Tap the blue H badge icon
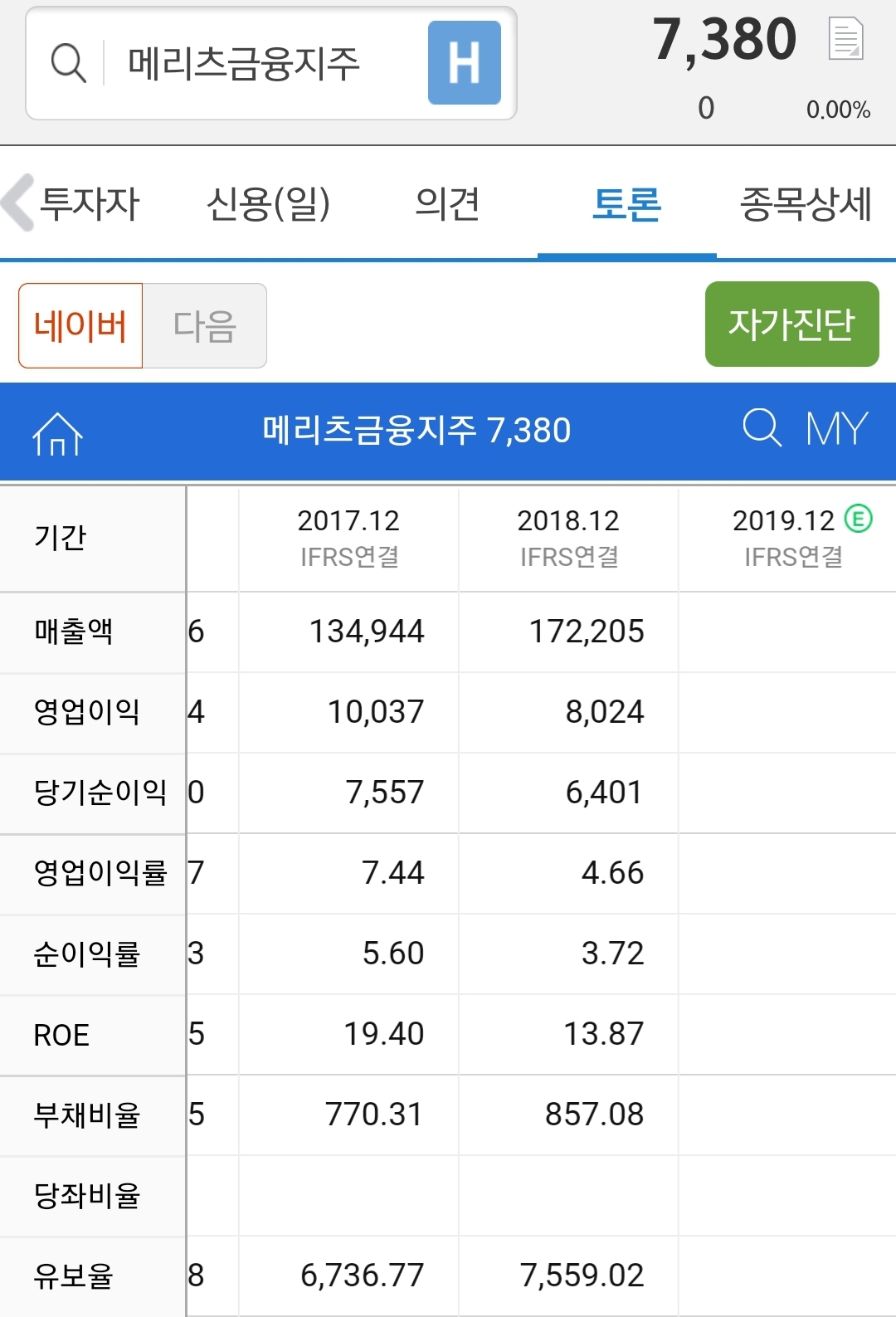This screenshot has width=896, height=1317. (x=465, y=63)
